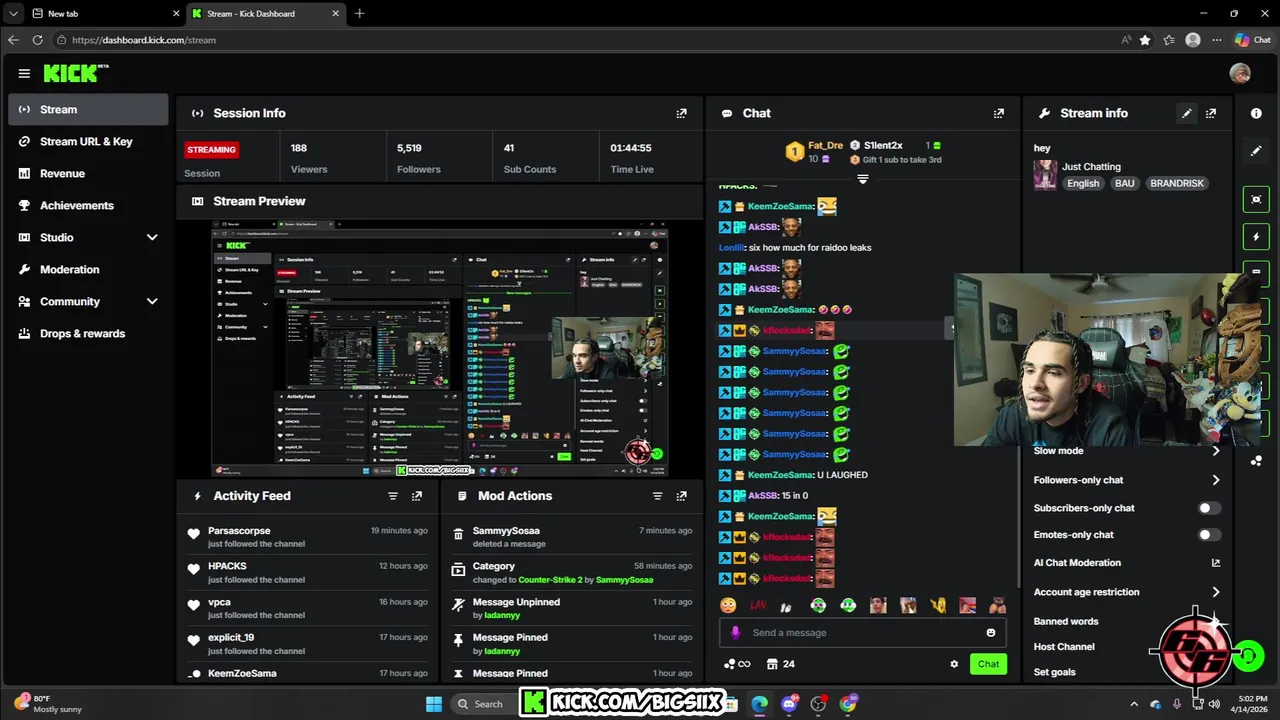Toggle Subscribers-only chat switch

(x=1210, y=508)
